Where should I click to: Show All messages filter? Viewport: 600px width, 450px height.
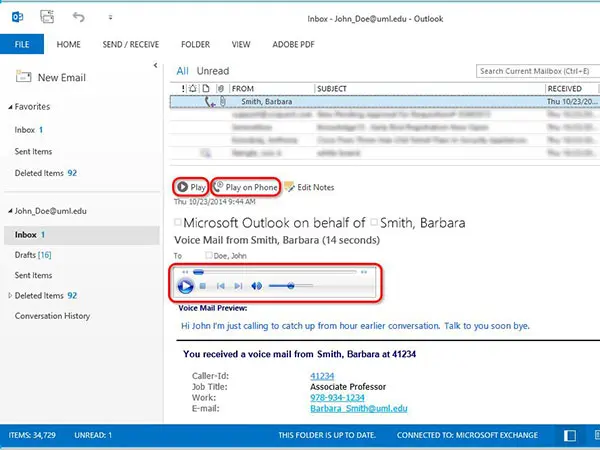point(182,71)
